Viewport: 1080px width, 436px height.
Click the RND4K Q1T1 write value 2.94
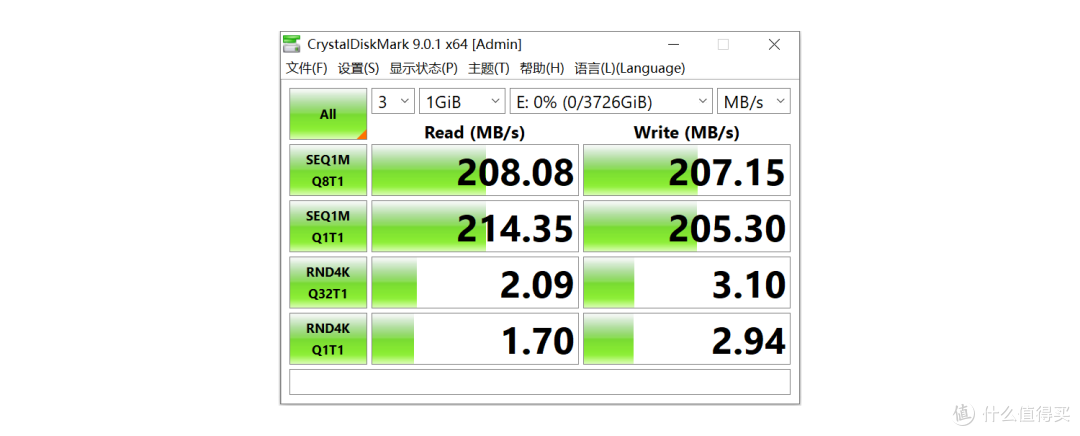click(x=687, y=339)
